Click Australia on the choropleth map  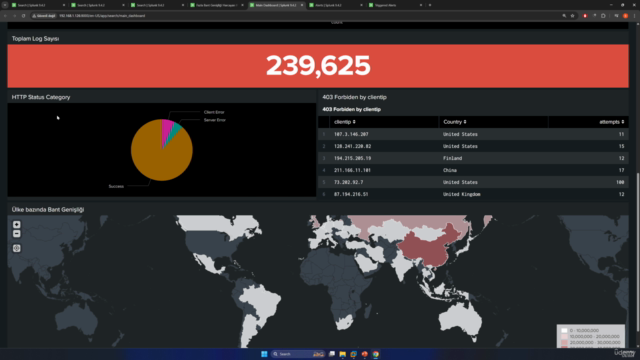(x=461, y=320)
